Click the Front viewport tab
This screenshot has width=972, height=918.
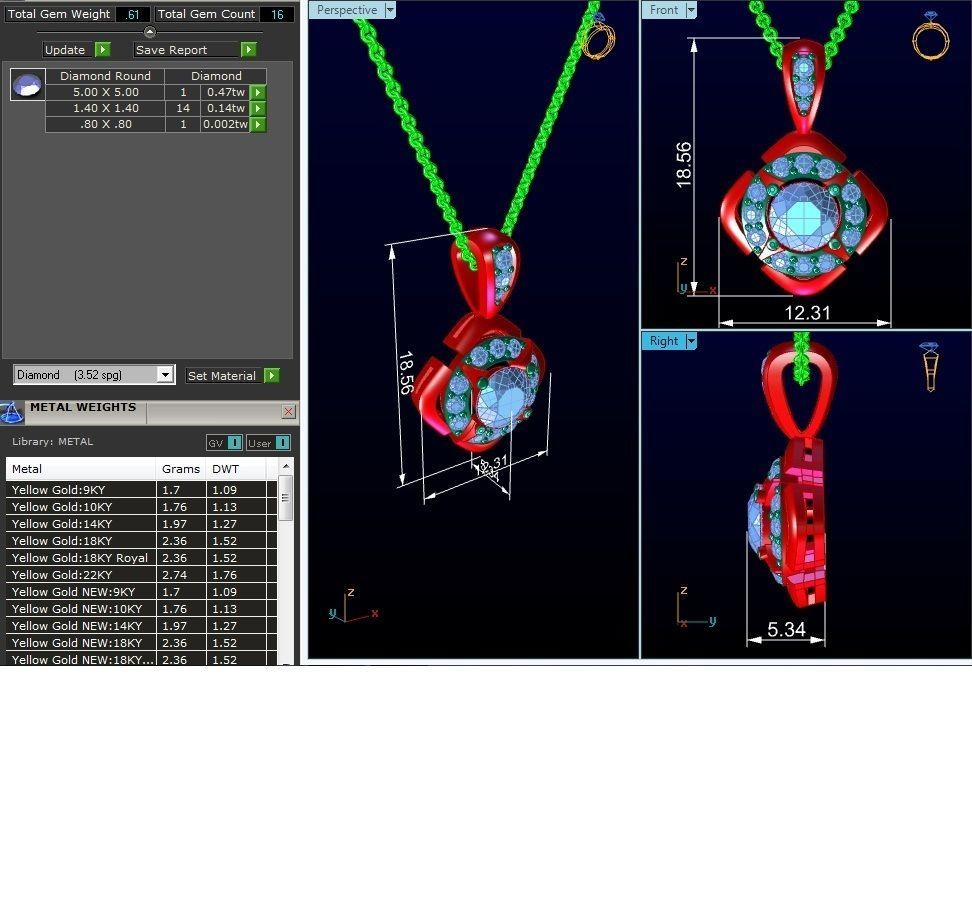664,10
